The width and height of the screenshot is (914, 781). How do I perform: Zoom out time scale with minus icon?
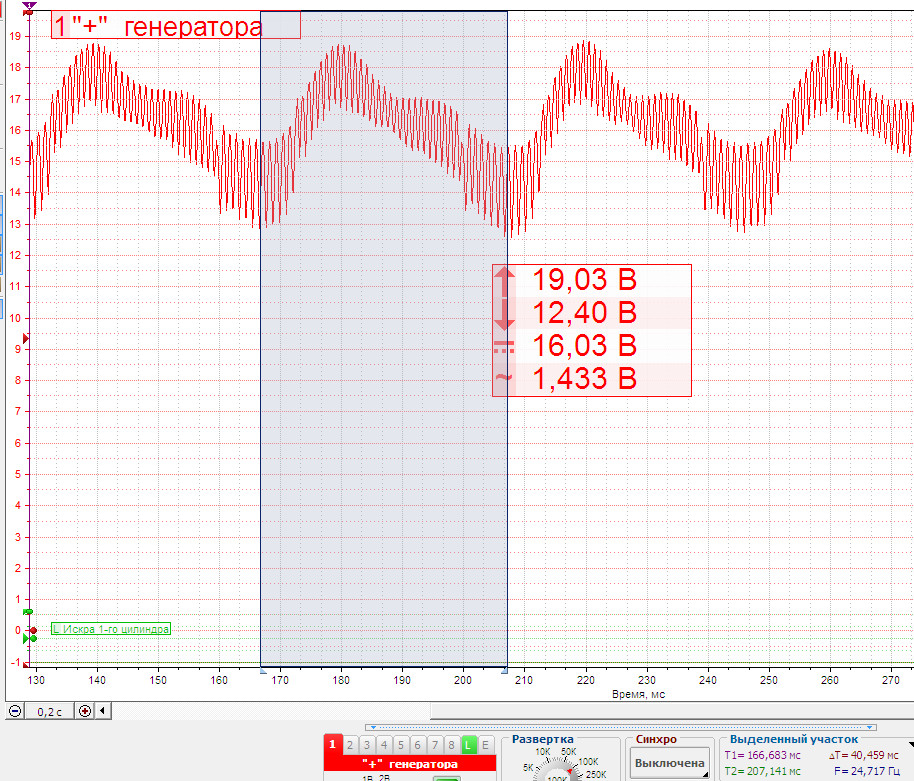click(15, 711)
